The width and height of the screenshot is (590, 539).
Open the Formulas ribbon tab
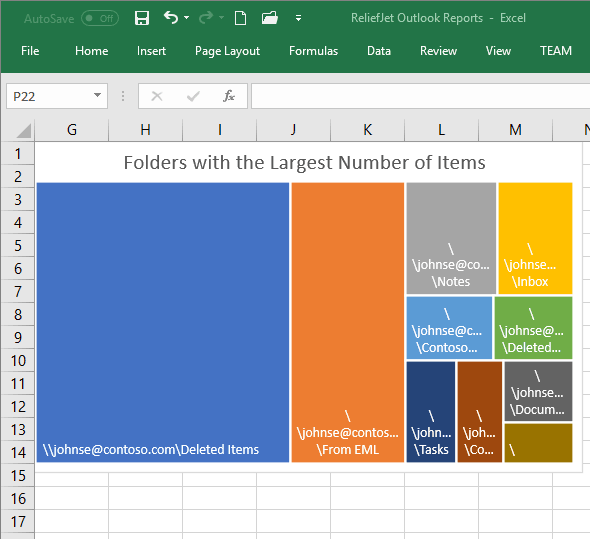click(313, 51)
